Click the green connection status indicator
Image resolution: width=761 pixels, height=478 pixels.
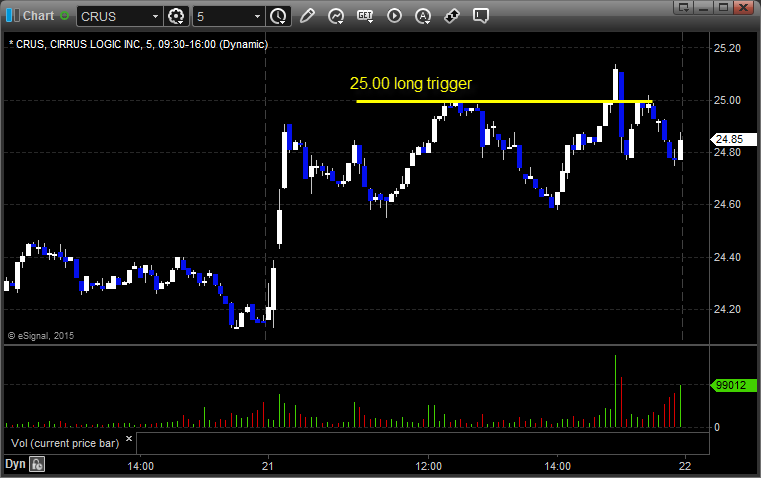[x=64, y=16]
